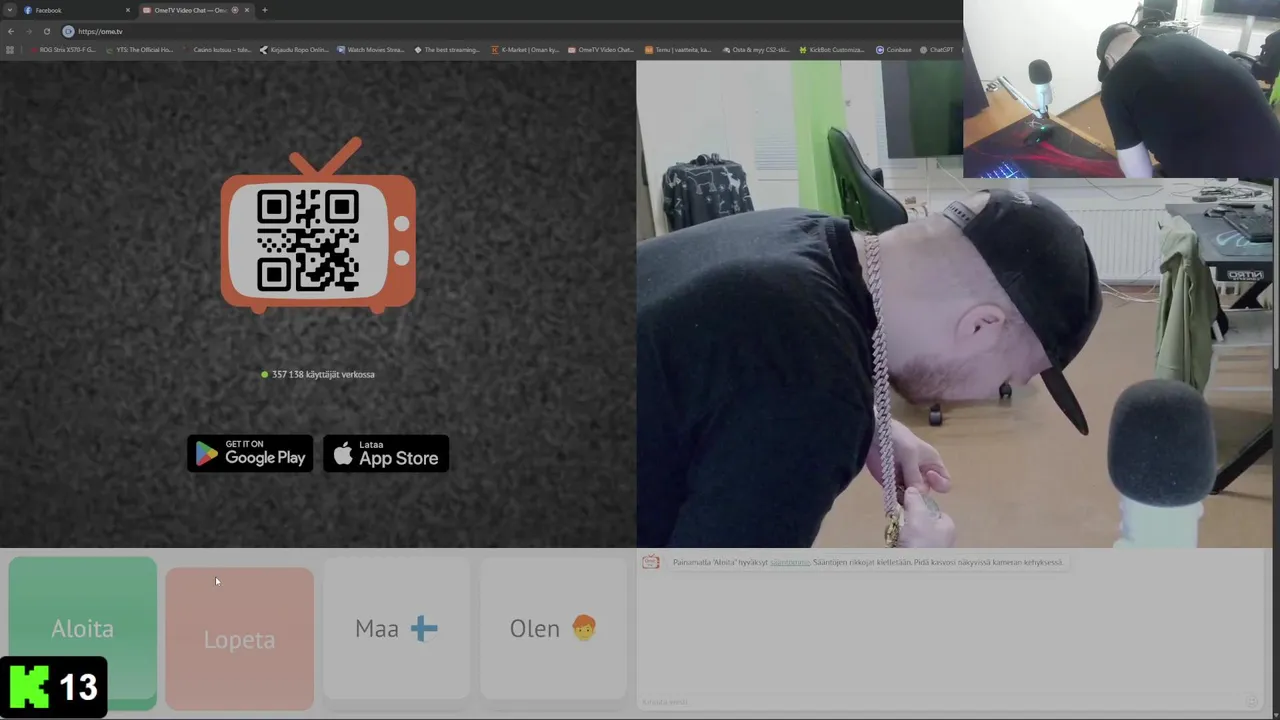1280x720 pixels.
Task: Switch to the Facebook browser tab
Action: 75,10
